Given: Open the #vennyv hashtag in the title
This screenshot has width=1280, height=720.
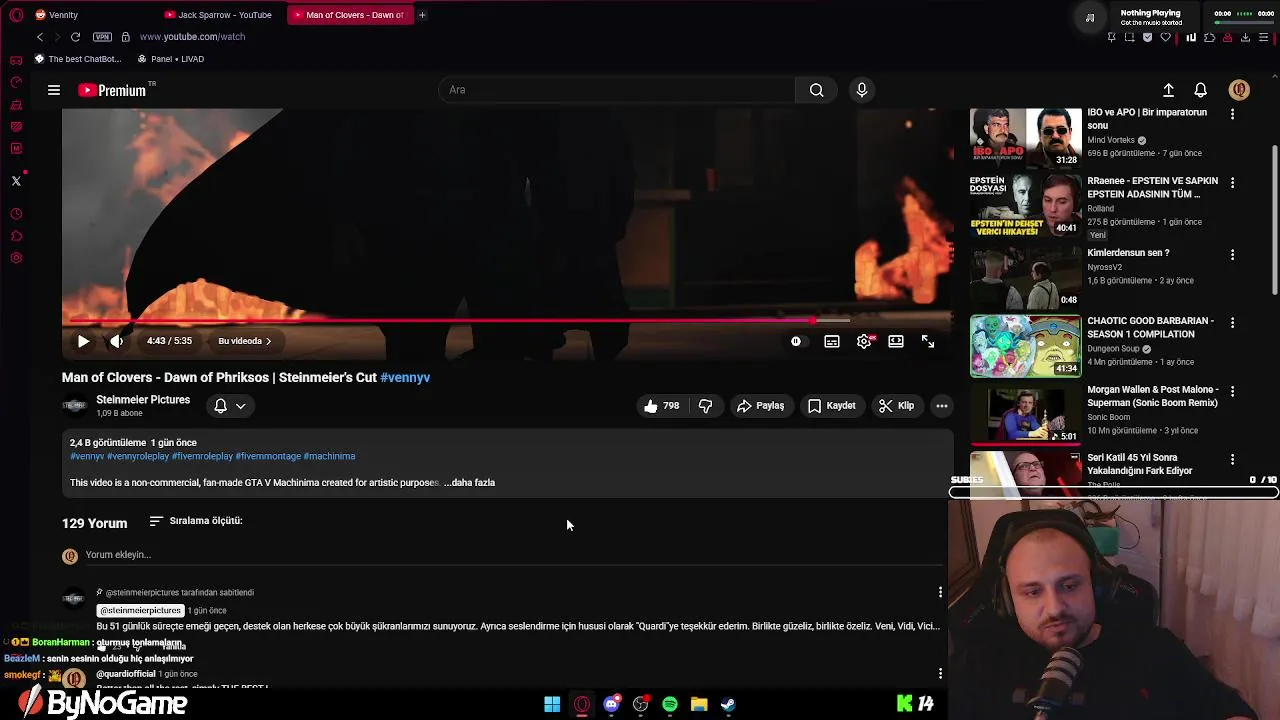Looking at the screenshot, I should tap(405, 377).
